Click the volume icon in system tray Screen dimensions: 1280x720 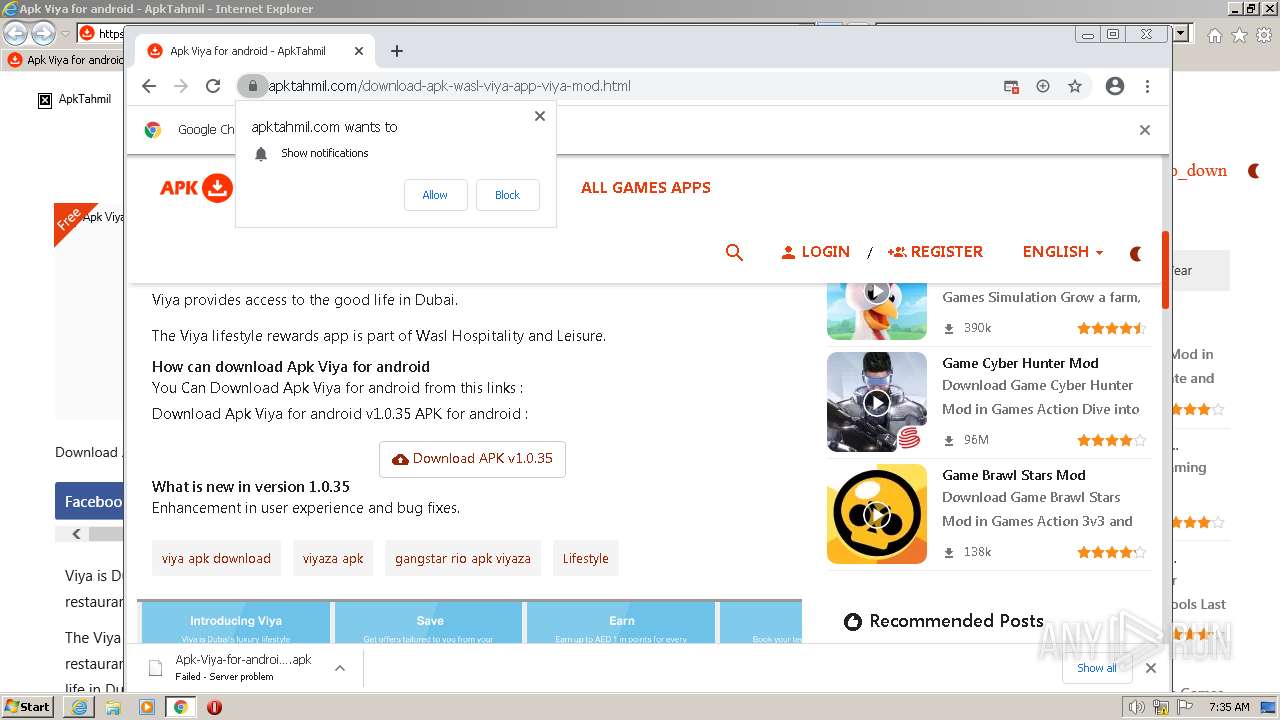tap(1136, 707)
